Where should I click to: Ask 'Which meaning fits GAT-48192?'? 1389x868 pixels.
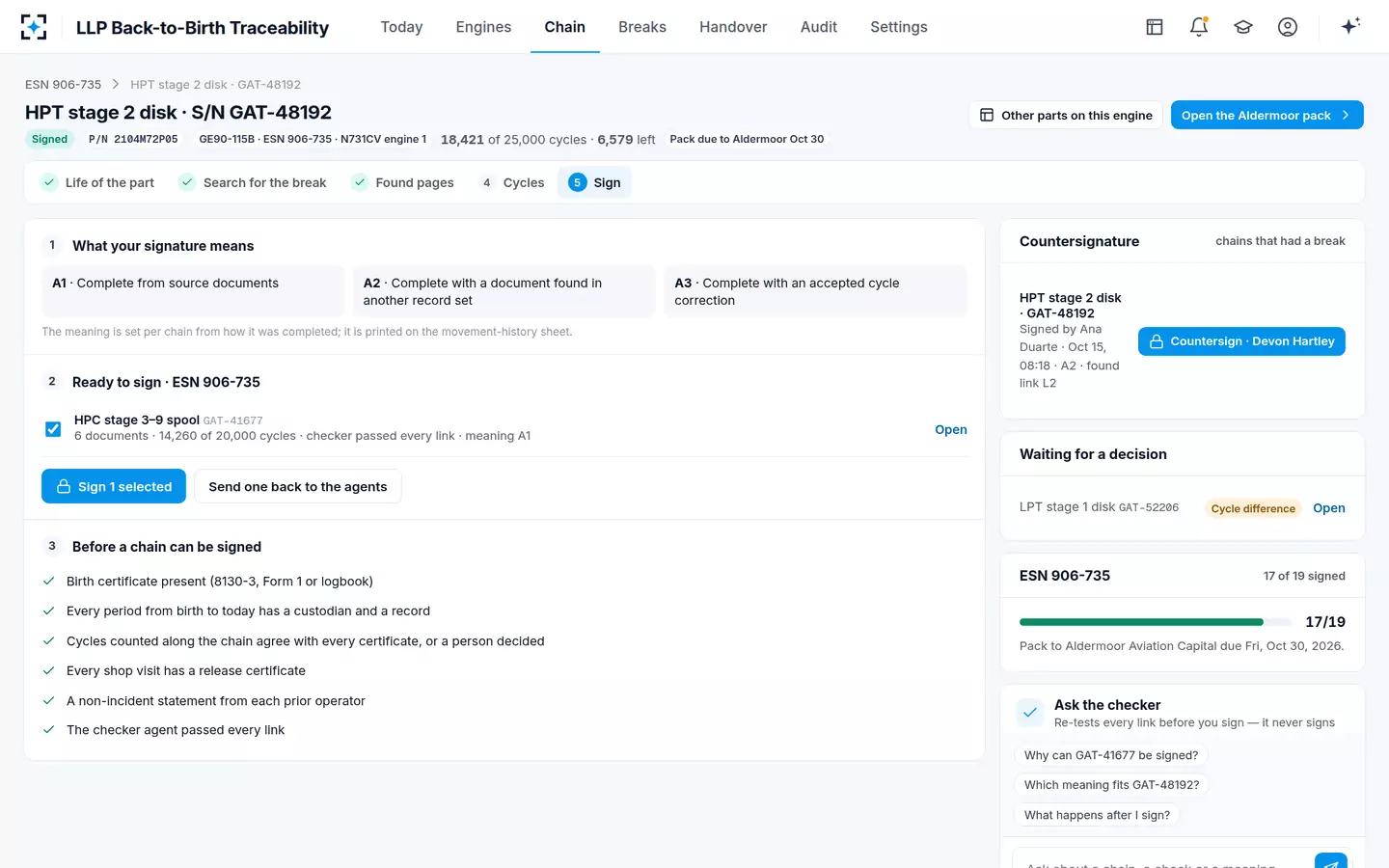click(x=1112, y=785)
